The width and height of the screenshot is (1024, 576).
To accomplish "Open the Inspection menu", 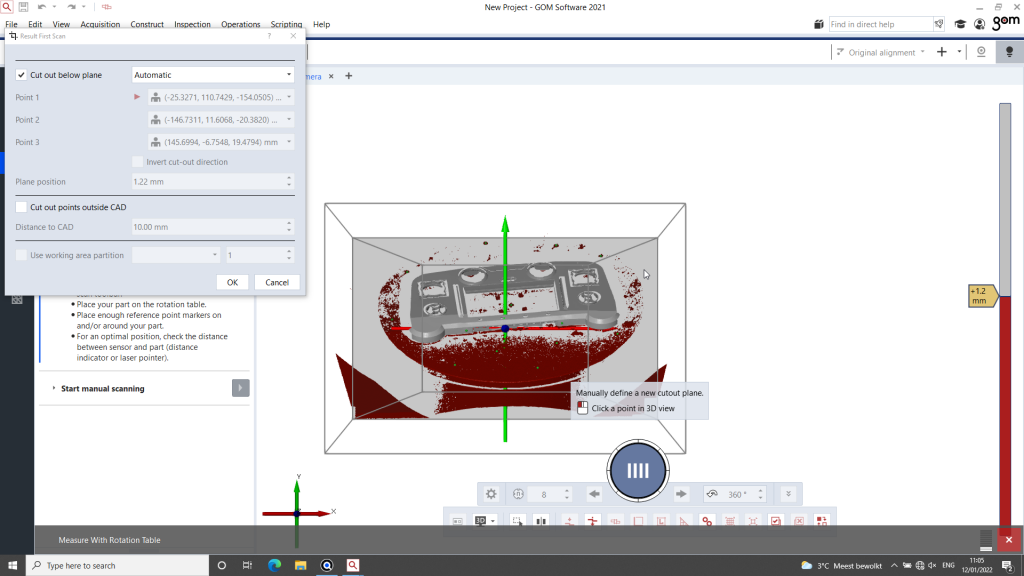I will tap(192, 24).
